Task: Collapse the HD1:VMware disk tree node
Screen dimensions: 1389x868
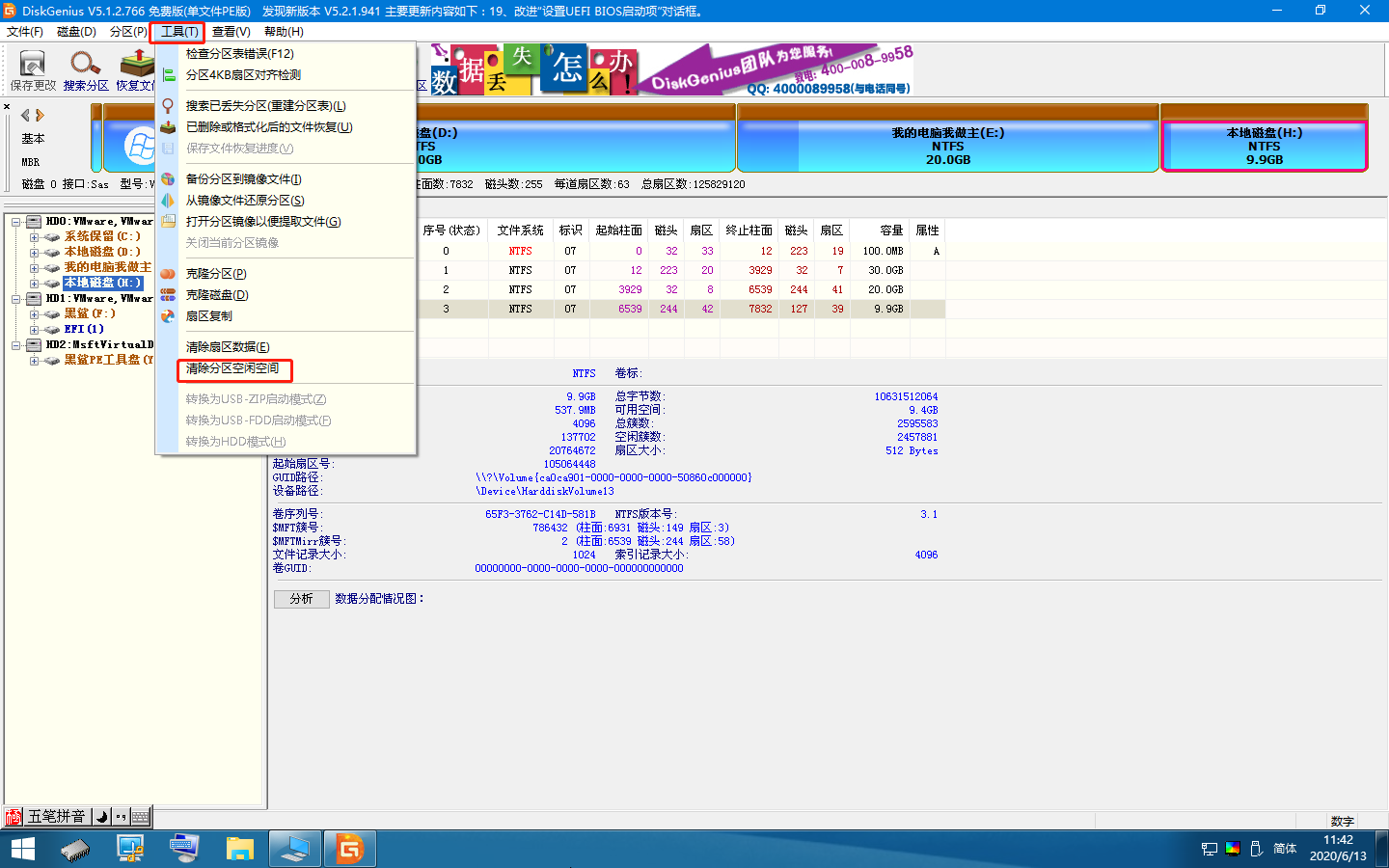Action: pos(16,299)
